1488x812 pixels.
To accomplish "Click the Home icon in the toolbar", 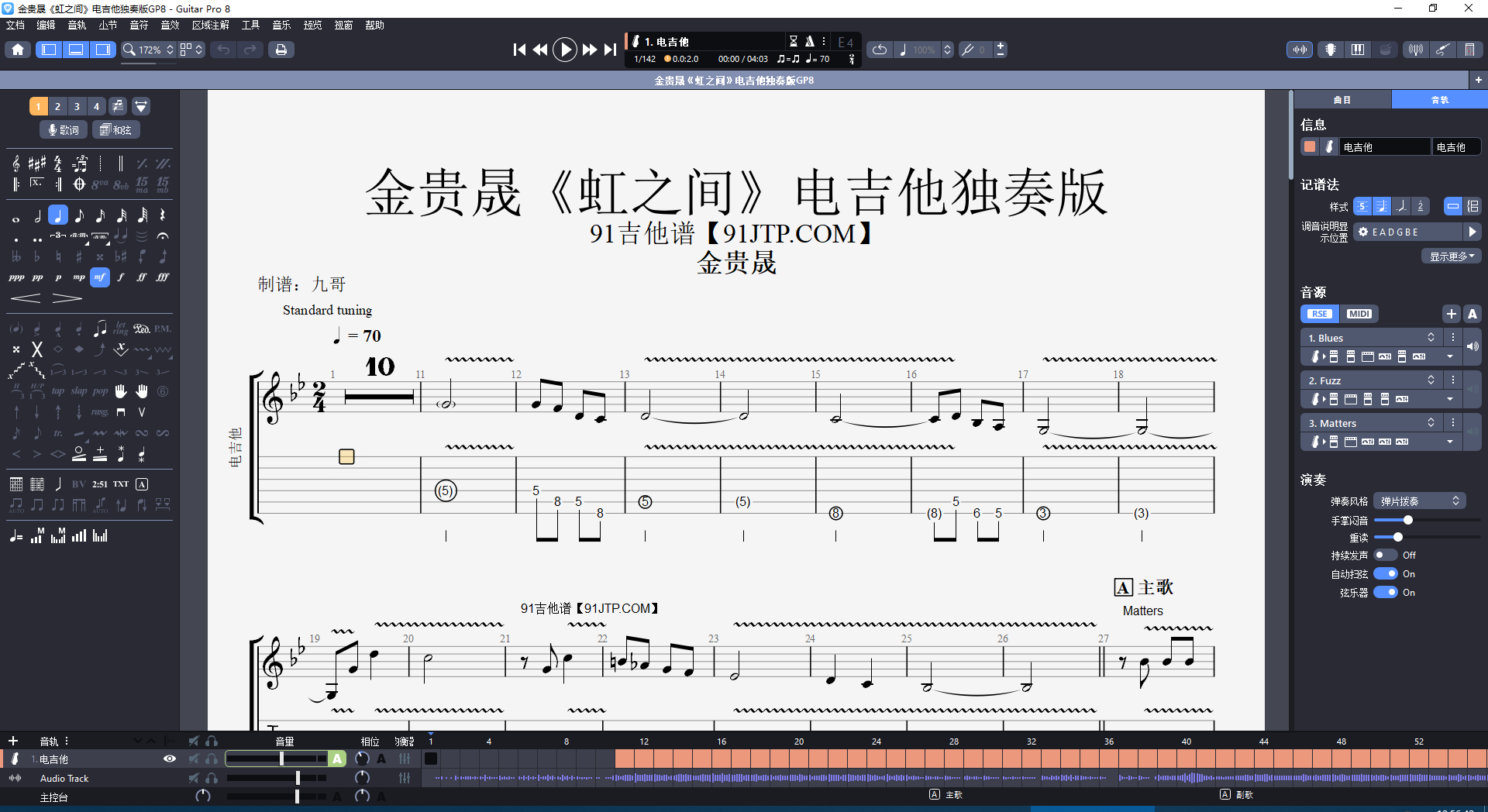I will point(18,50).
